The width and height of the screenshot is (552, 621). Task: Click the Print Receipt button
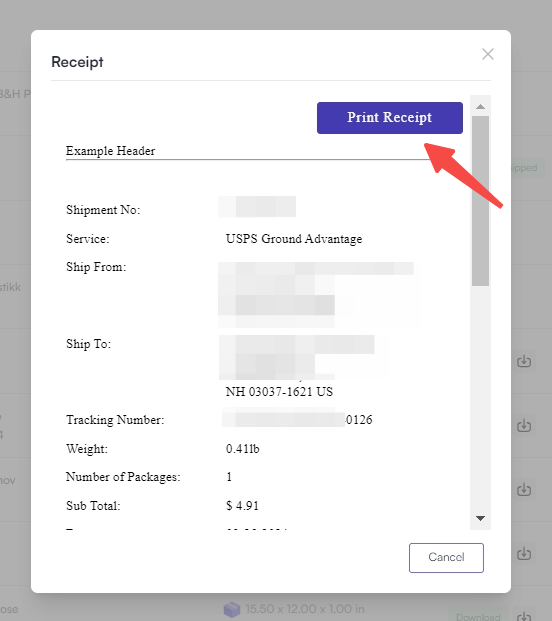[390, 118]
